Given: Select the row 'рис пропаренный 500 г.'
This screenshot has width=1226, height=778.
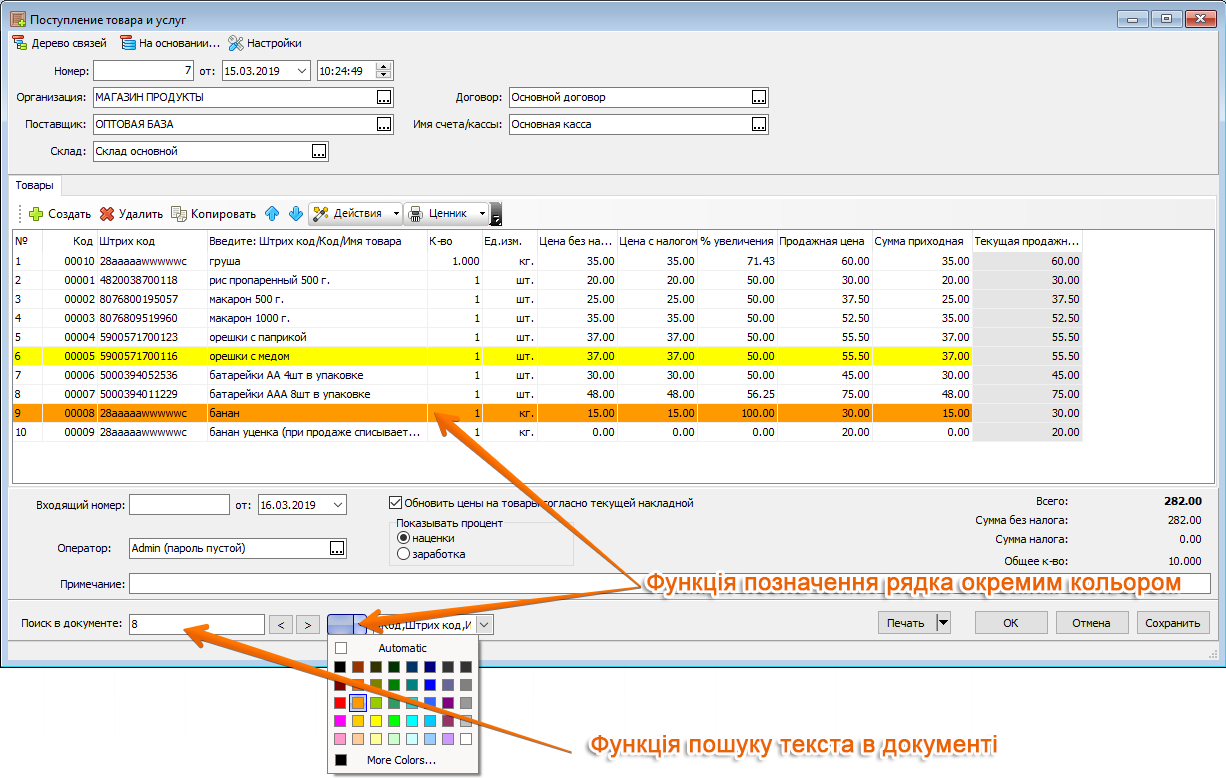Looking at the screenshot, I should pyautogui.click(x=547, y=280).
